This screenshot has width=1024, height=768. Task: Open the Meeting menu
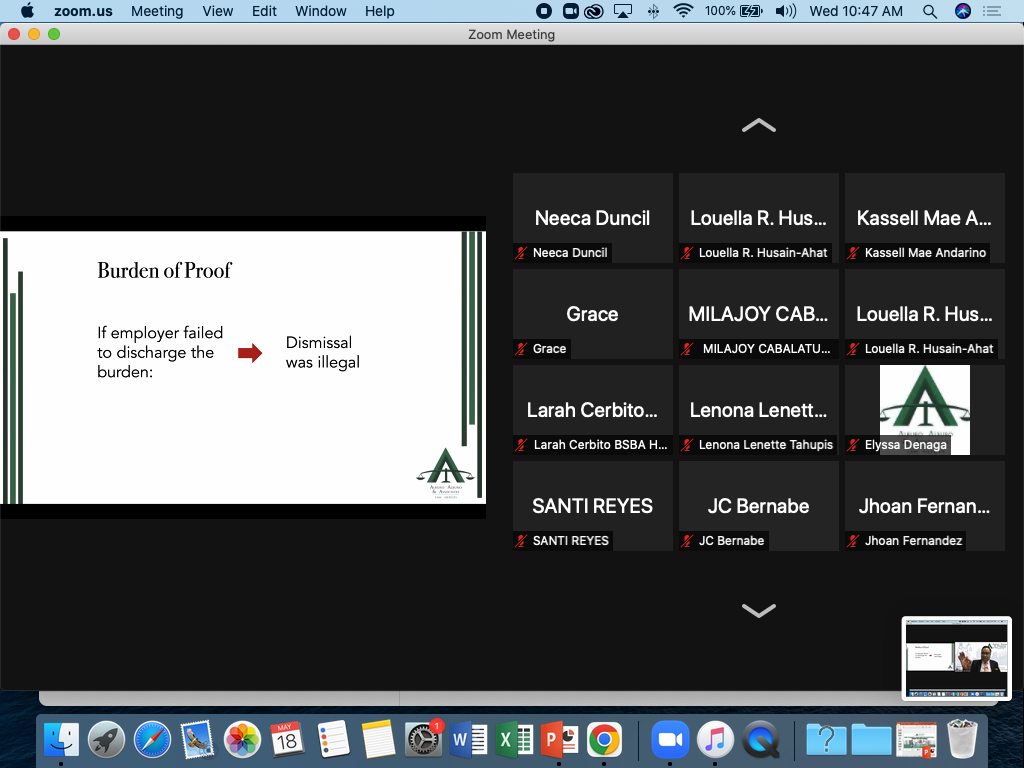point(156,11)
